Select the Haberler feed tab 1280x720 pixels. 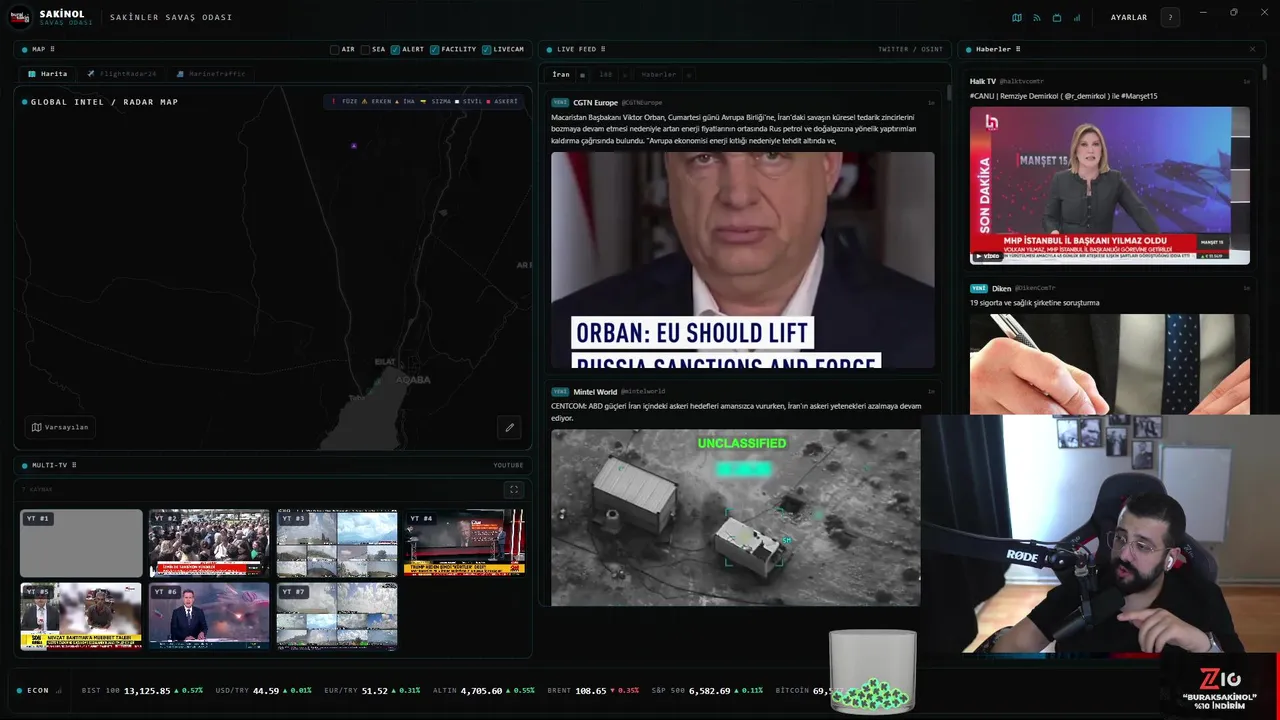659,74
